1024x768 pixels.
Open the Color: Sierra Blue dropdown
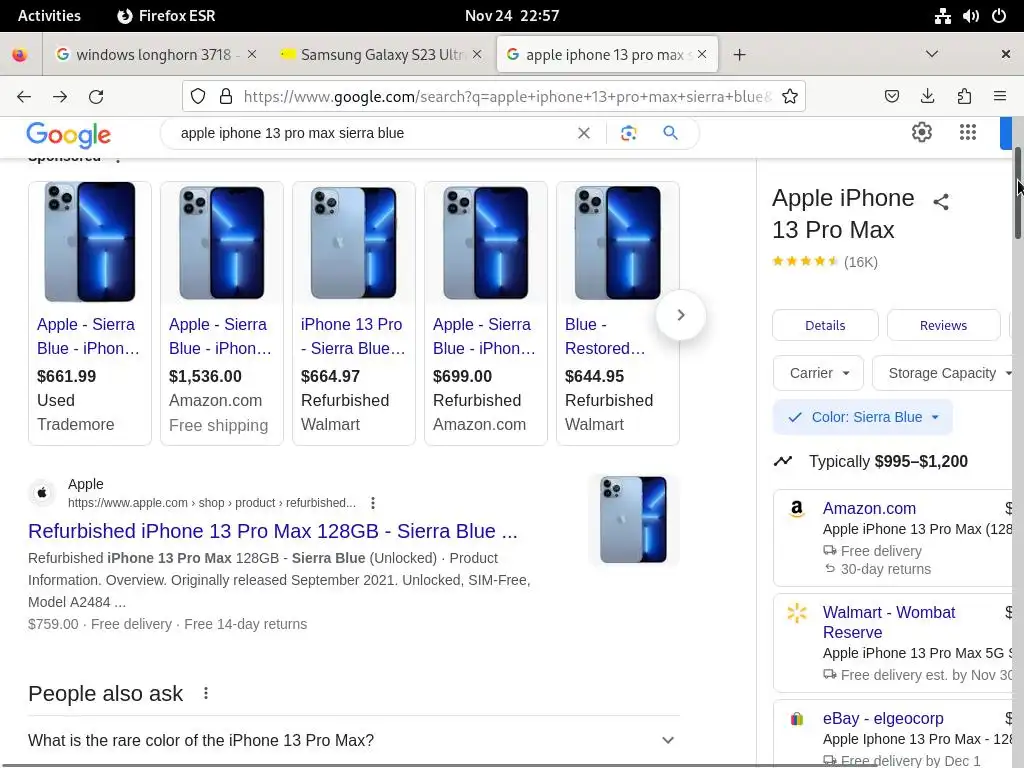pos(863,417)
